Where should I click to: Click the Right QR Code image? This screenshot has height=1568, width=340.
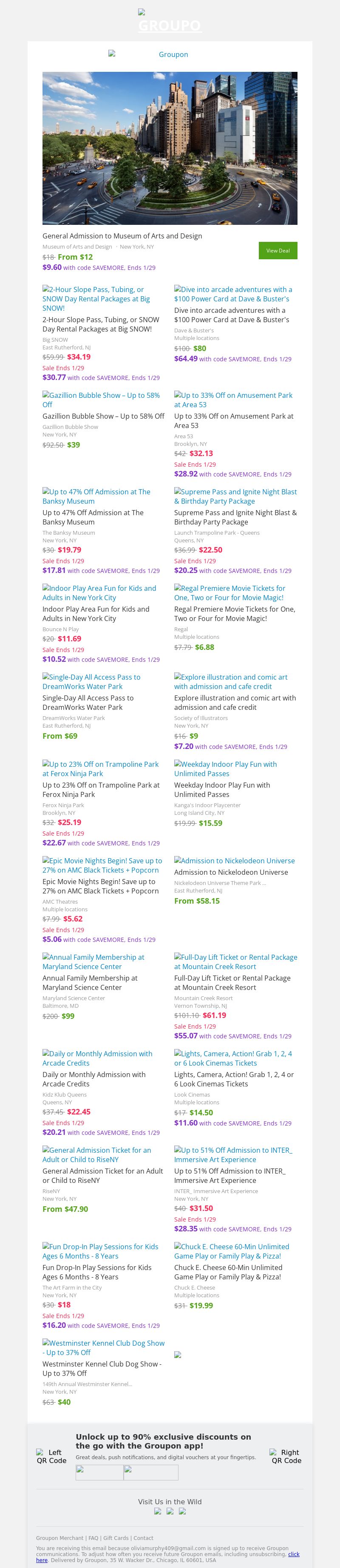click(286, 1456)
